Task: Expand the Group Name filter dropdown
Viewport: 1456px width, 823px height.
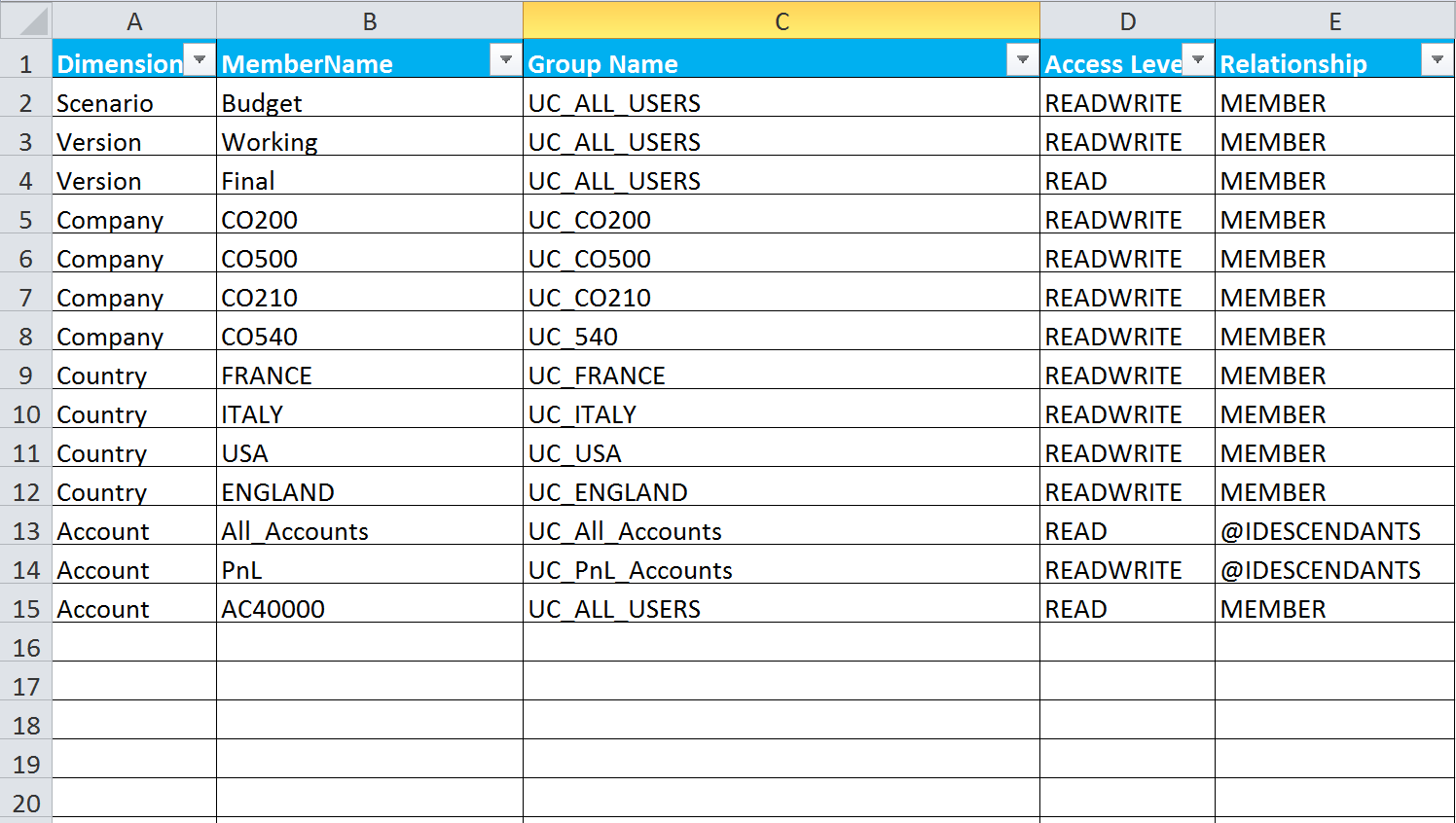Action: (1022, 60)
